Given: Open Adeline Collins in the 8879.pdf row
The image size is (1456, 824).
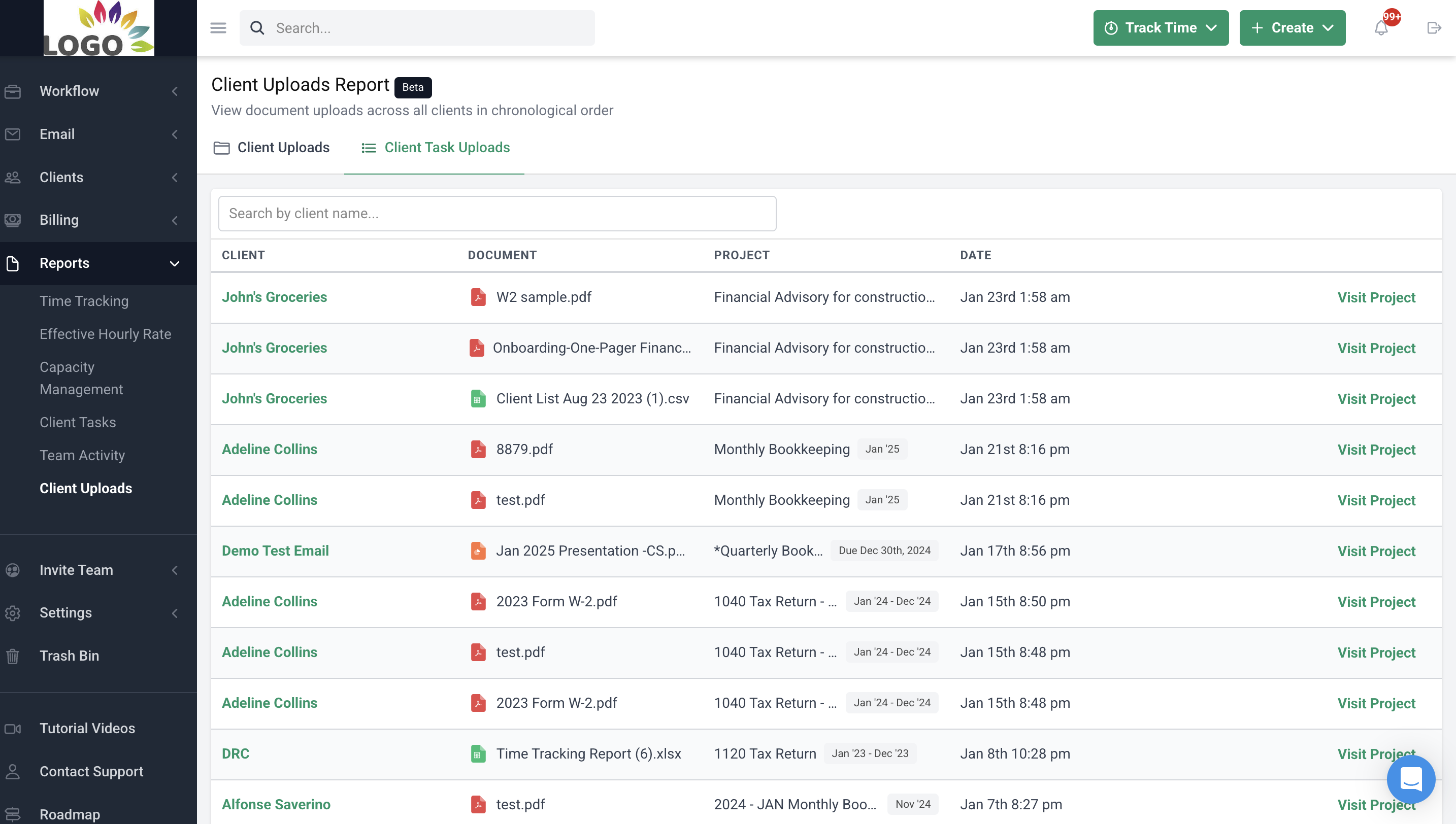Looking at the screenshot, I should point(270,450).
